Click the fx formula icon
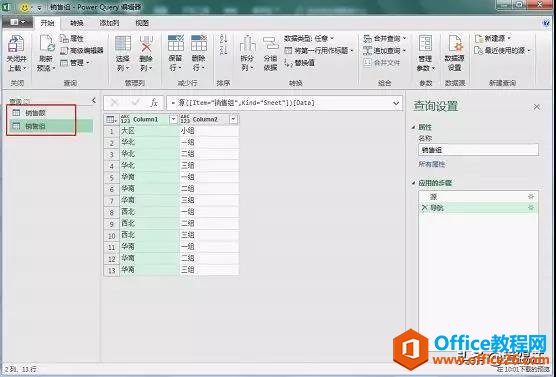Viewport: 556px width, 377px height. pyautogui.click(x=154, y=103)
